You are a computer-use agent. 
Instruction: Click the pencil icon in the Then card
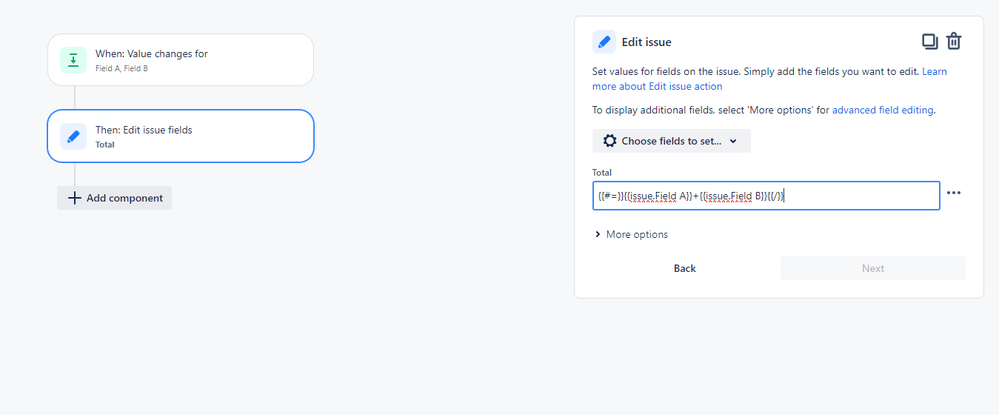73,136
